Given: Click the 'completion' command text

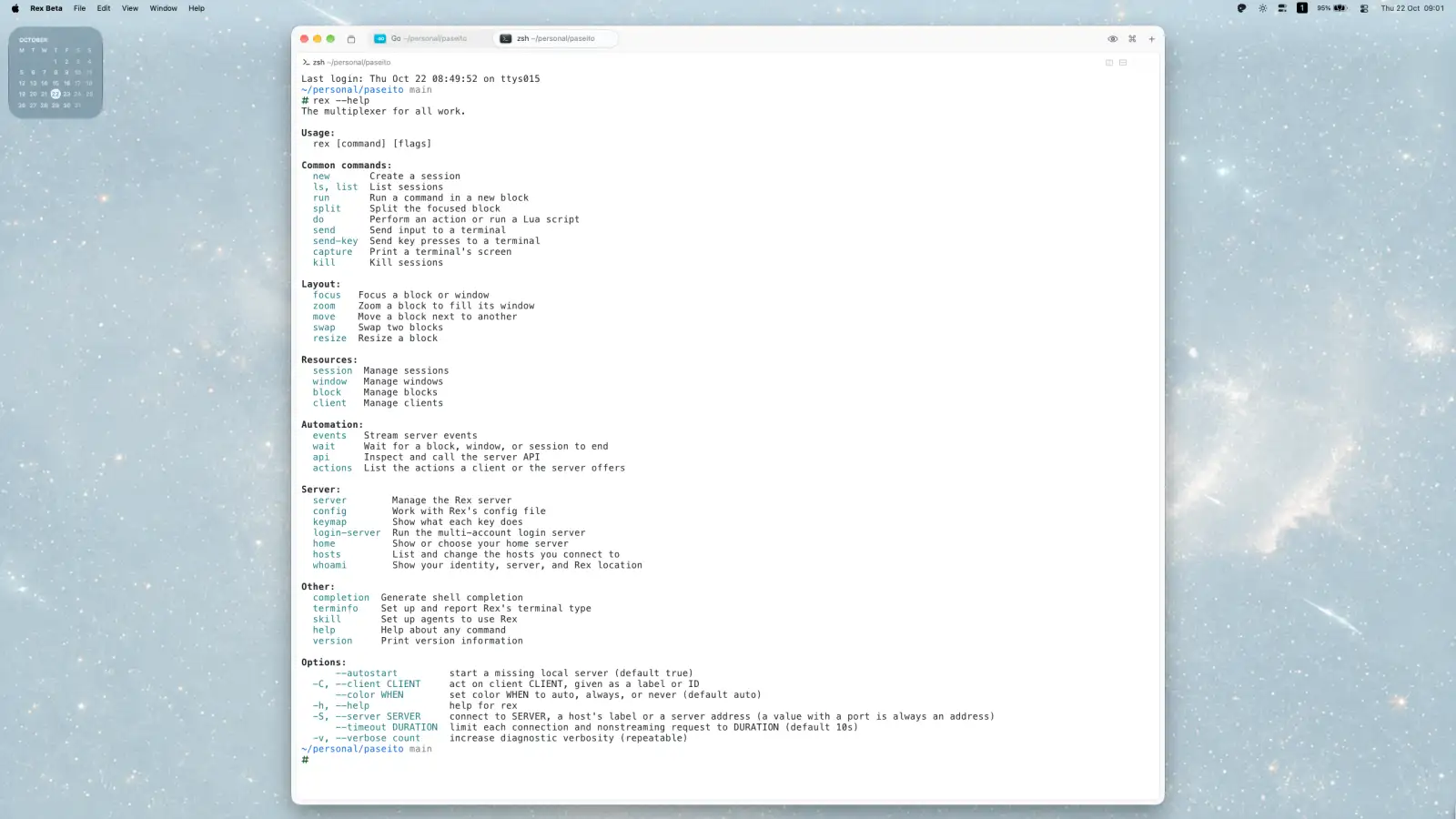Looking at the screenshot, I should pyautogui.click(x=341, y=598).
